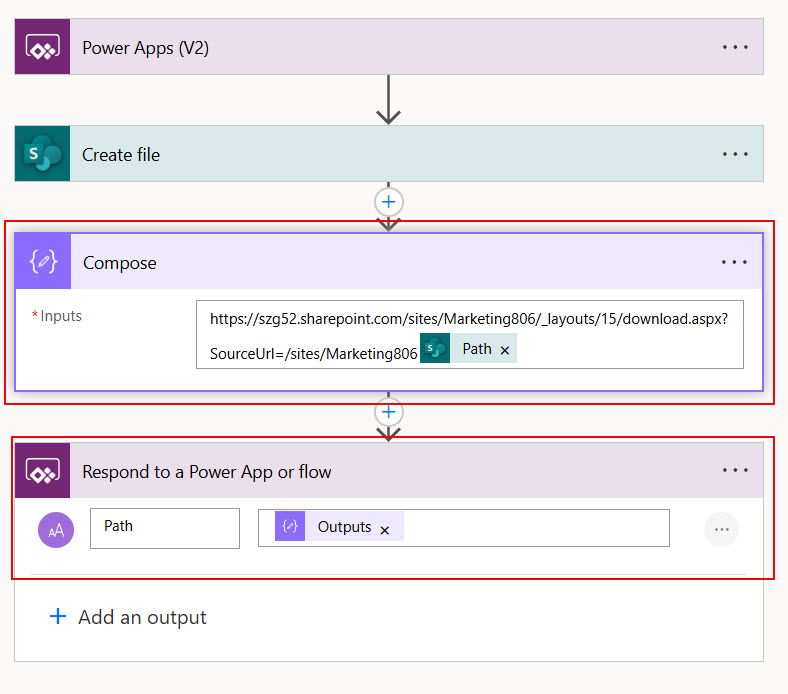Viewport: 788px width, 694px height.
Task: Click the Power Apps (V2) trigger icon
Action: point(43,47)
